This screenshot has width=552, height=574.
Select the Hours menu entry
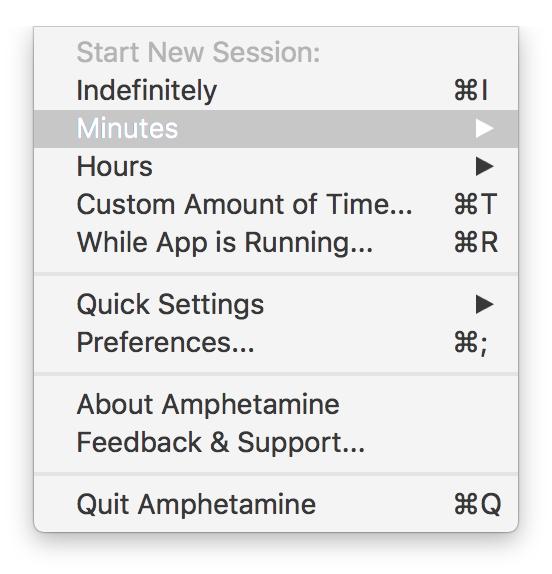coord(276,167)
